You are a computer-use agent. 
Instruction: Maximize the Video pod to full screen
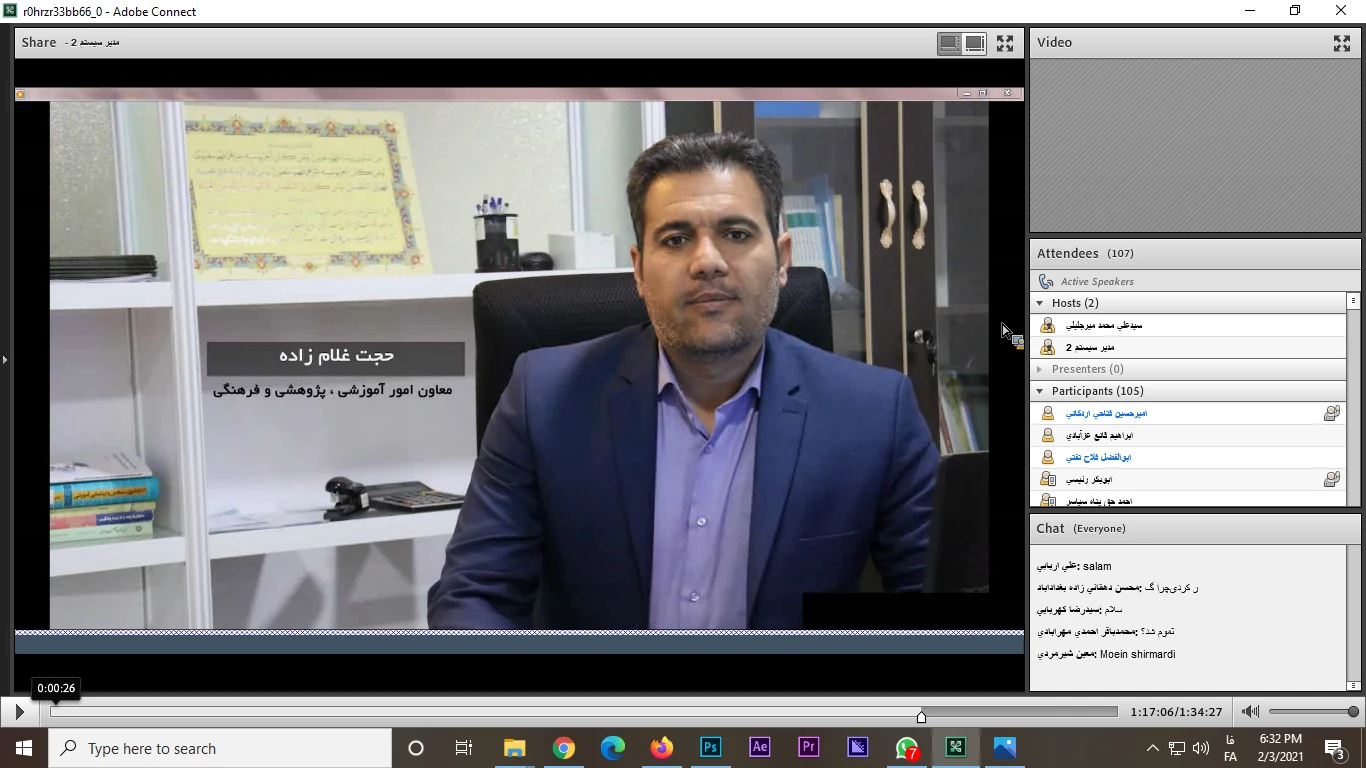[x=1342, y=43]
